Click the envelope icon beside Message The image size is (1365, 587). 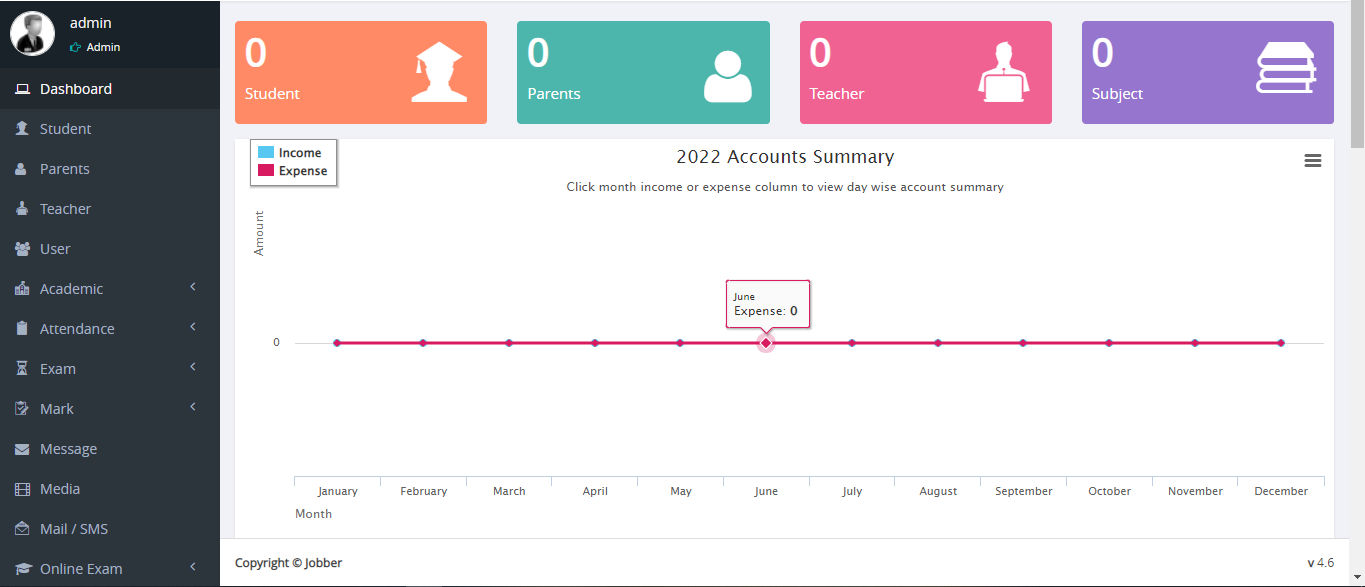tap(22, 449)
